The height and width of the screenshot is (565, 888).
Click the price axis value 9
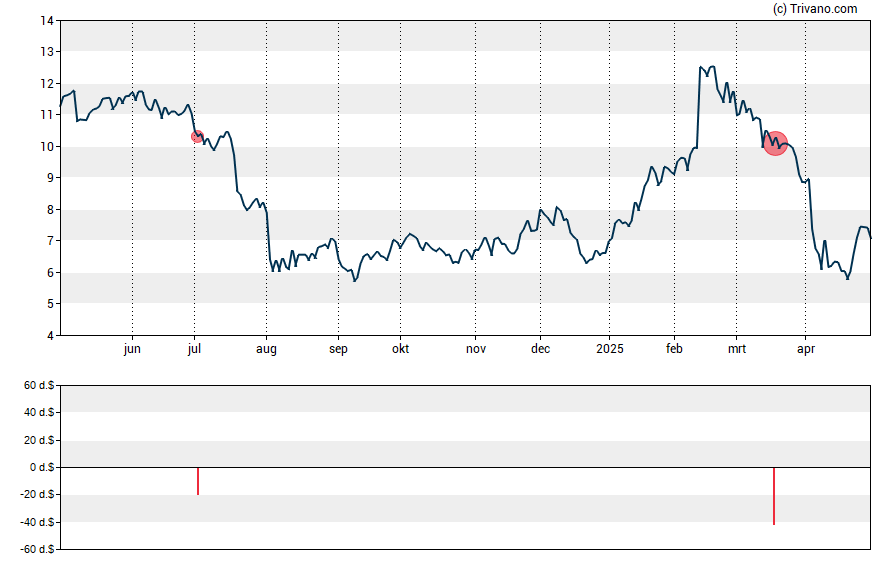pyautogui.click(x=50, y=178)
